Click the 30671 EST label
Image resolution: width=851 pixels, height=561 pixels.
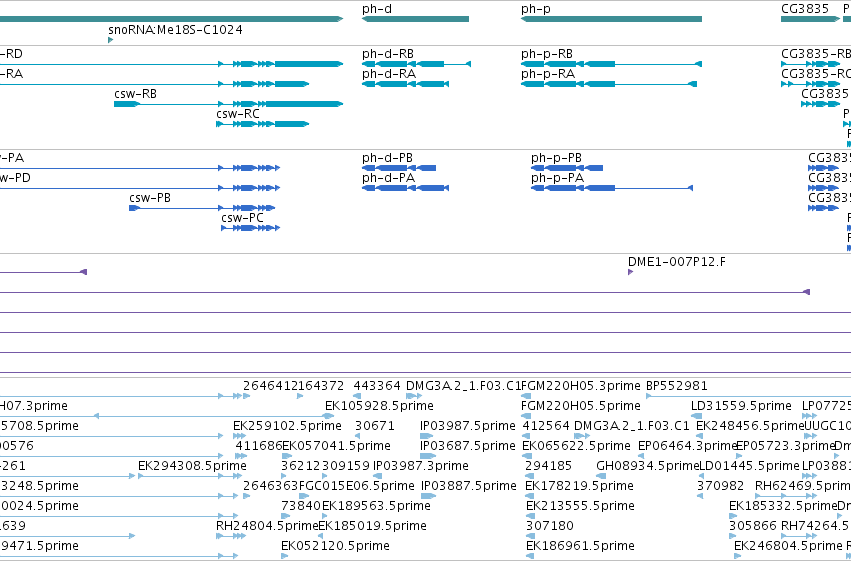[x=374, y=426]
